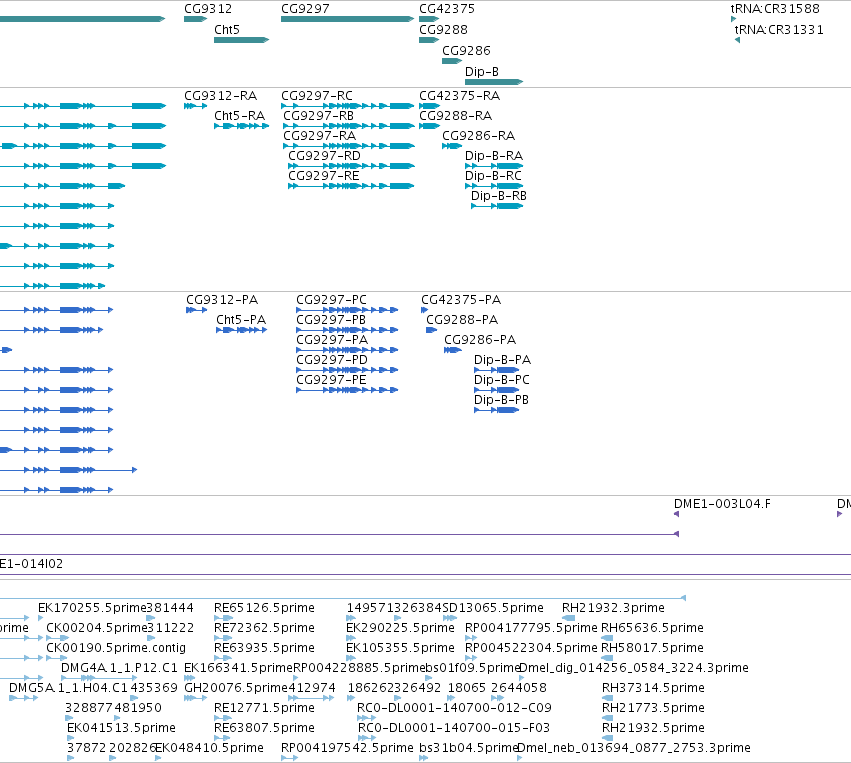Viewport: 851px width, 763px height.
Task: Select the EK170255.5prime EST label
Action: point(92,608)
